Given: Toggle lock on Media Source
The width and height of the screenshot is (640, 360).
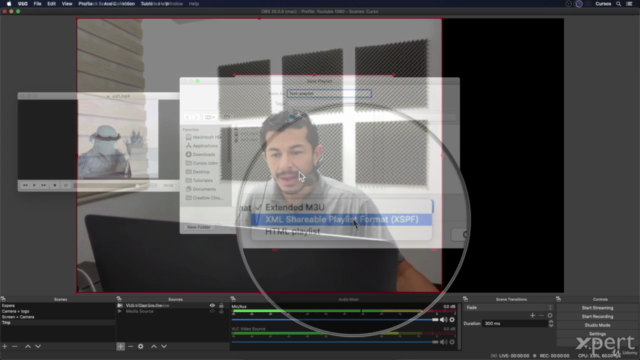Looking at the screenshot, I should pyautogui.click(x=221, y=311).
